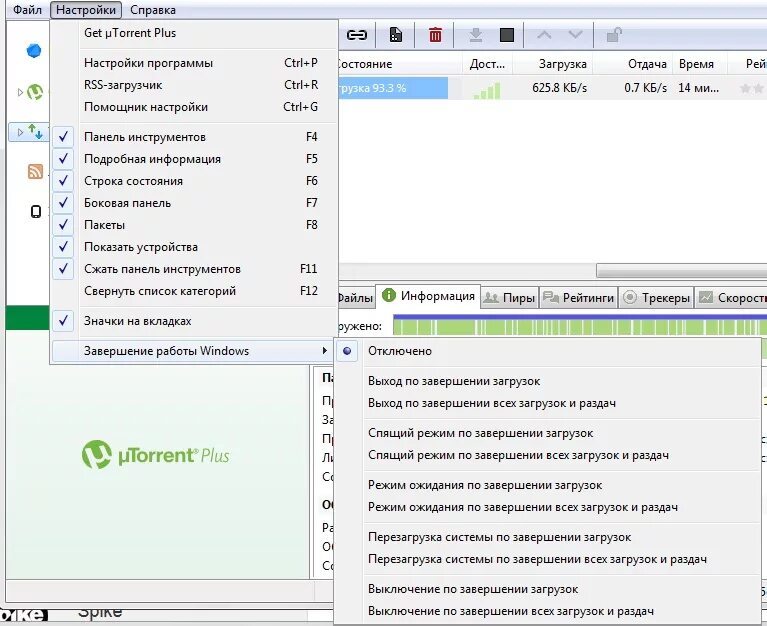Choose Get µTorrent Plus menu item
Screen dimensions: 767x626
[195, 33]
